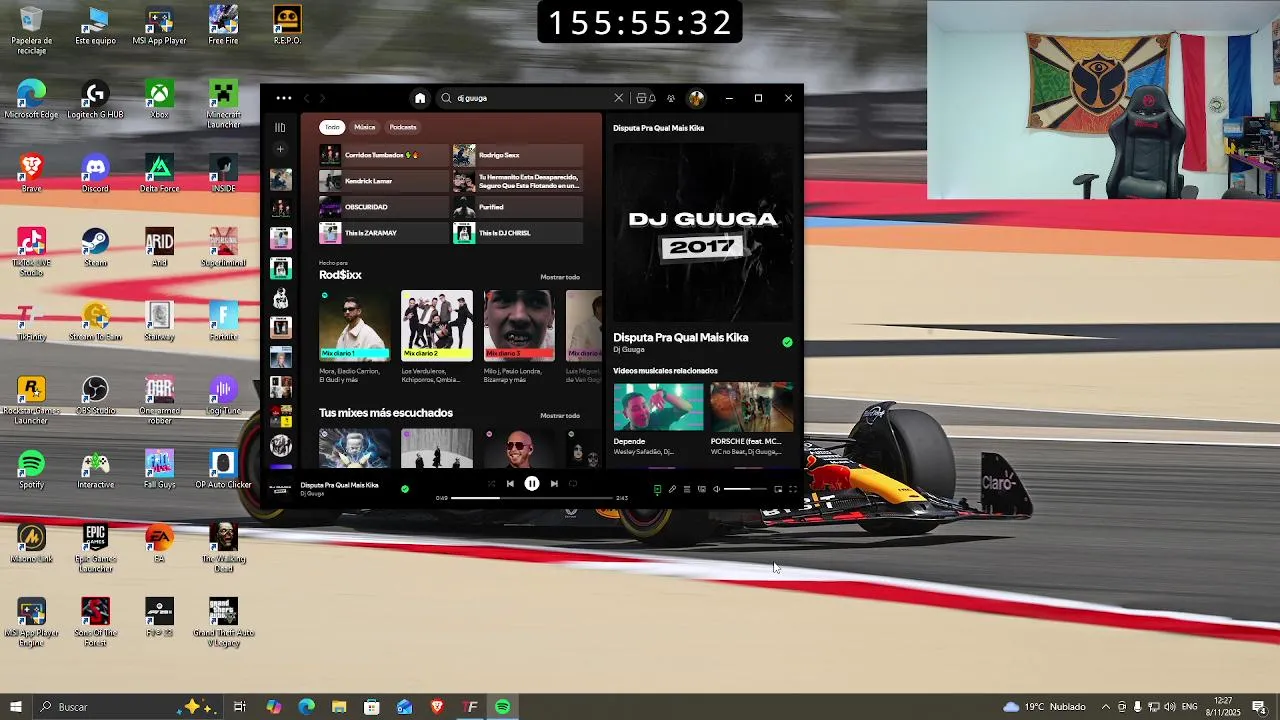
Task: Open Mix diario 2 card
Action: pos(437,337)
